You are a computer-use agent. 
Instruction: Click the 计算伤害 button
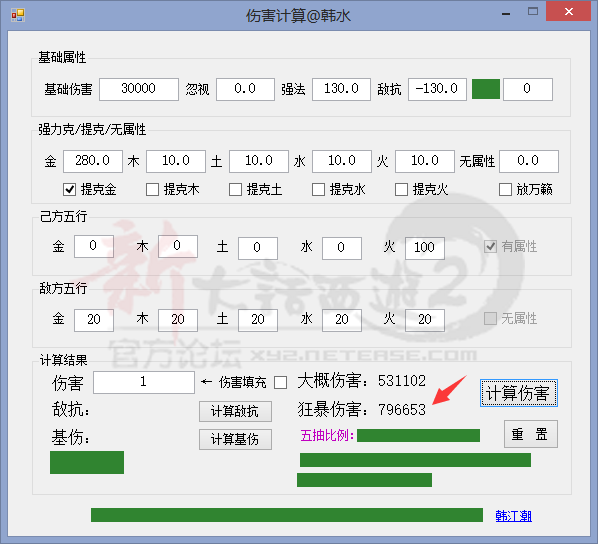point(519,393)
